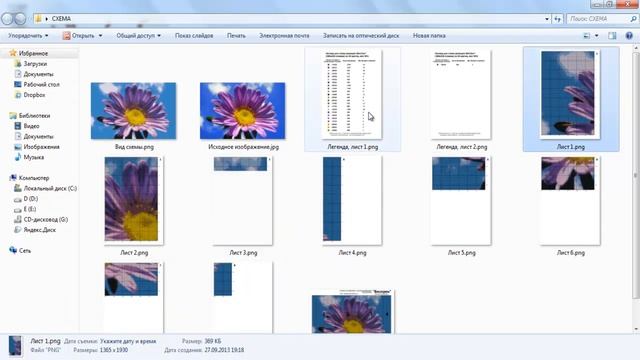Open the Help question mark icon

click(629, 36)
